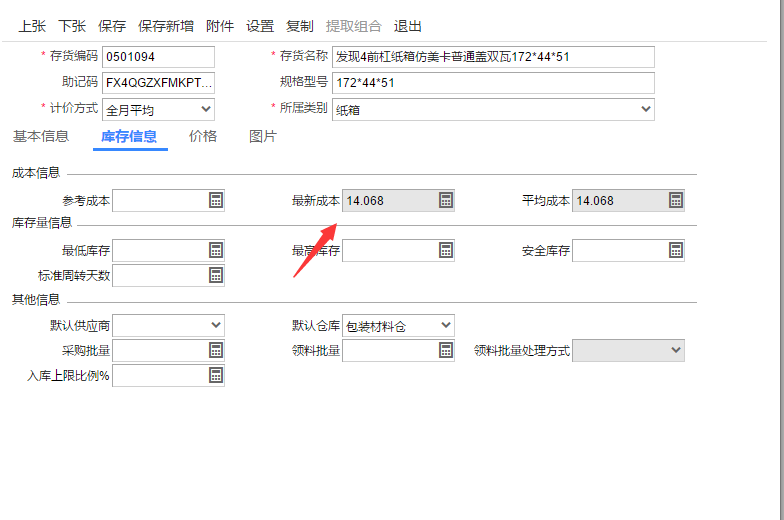Expand the 所属类别 dropdown

point(646,109)
